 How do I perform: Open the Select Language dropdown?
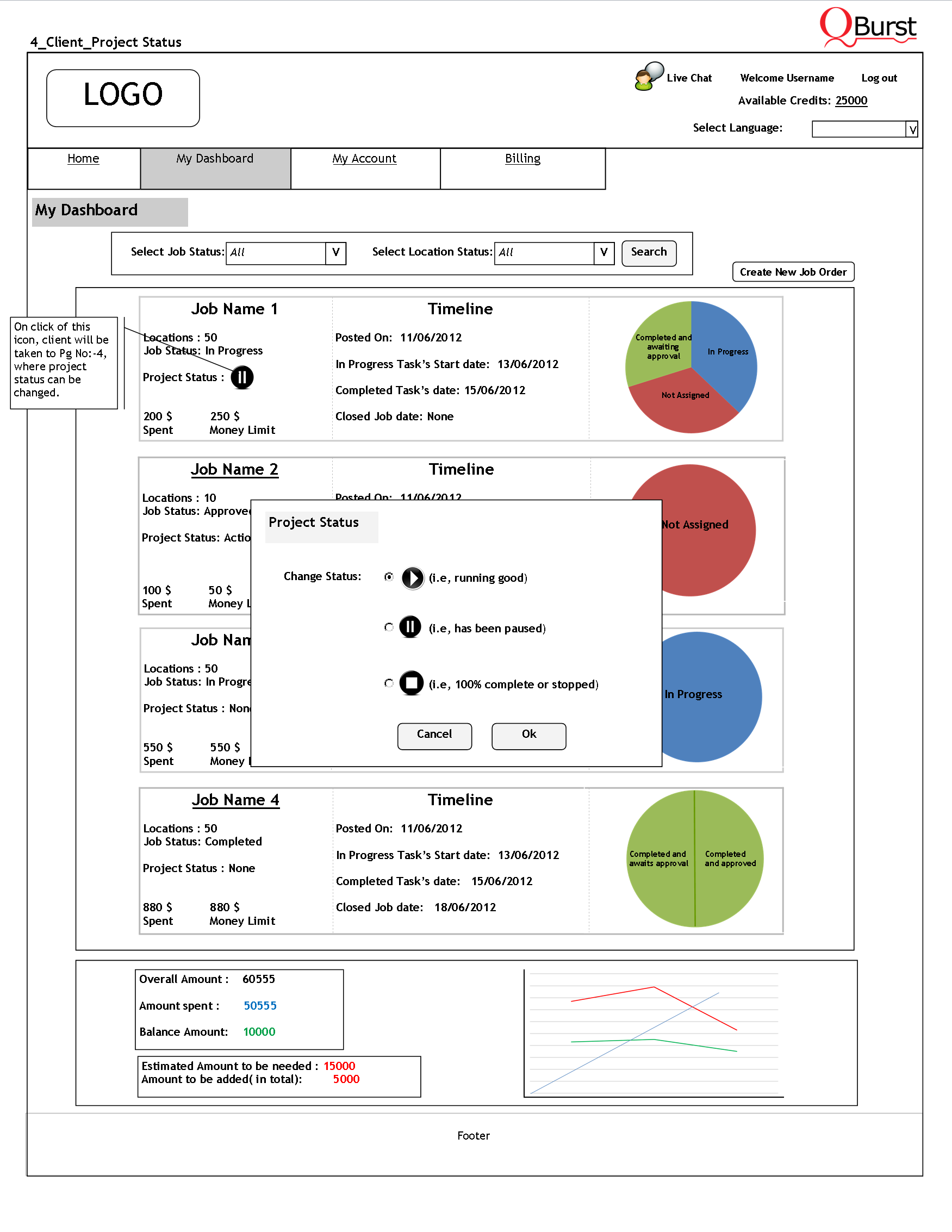pyautogui.click(x=911, y=130)
